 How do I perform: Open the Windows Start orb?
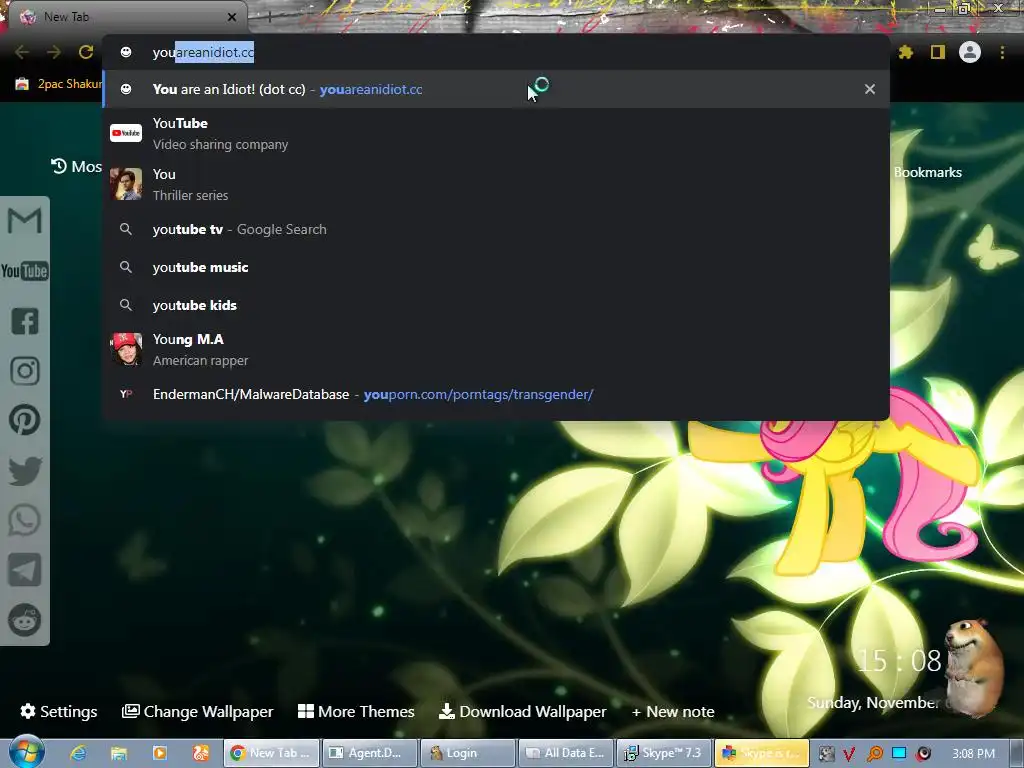(x=26, y=752)
